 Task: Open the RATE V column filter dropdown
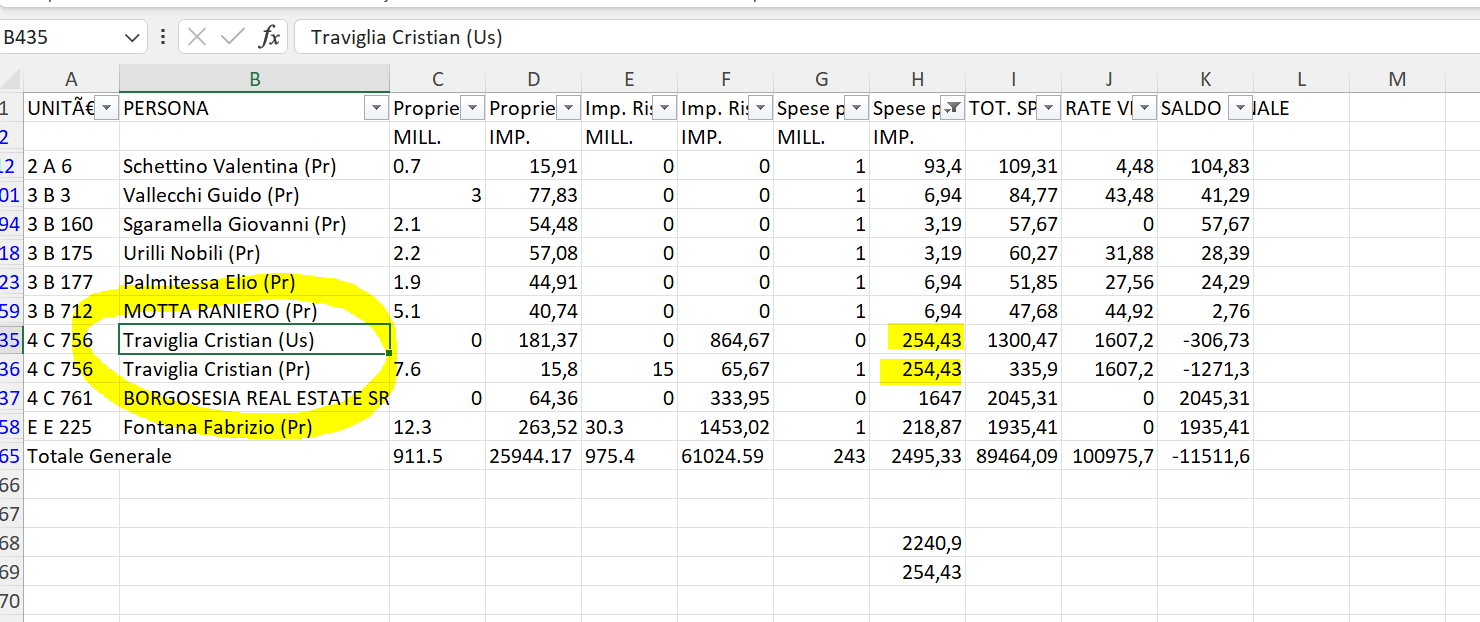tap(1145, 108)
